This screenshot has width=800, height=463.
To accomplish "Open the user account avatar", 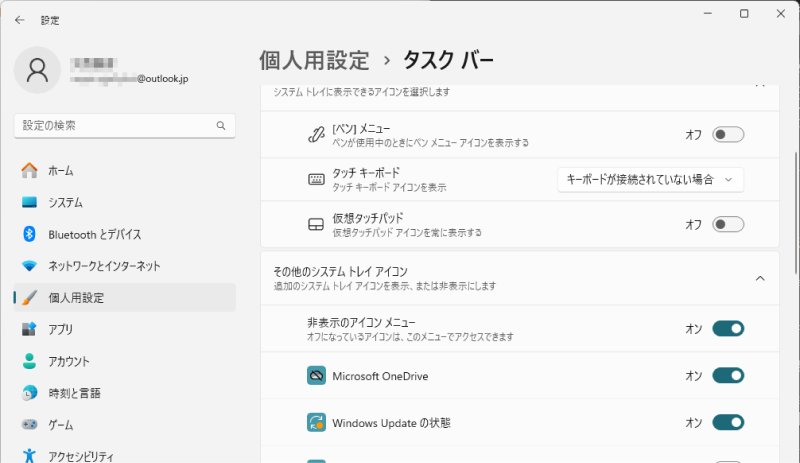I will pos(37,70).
